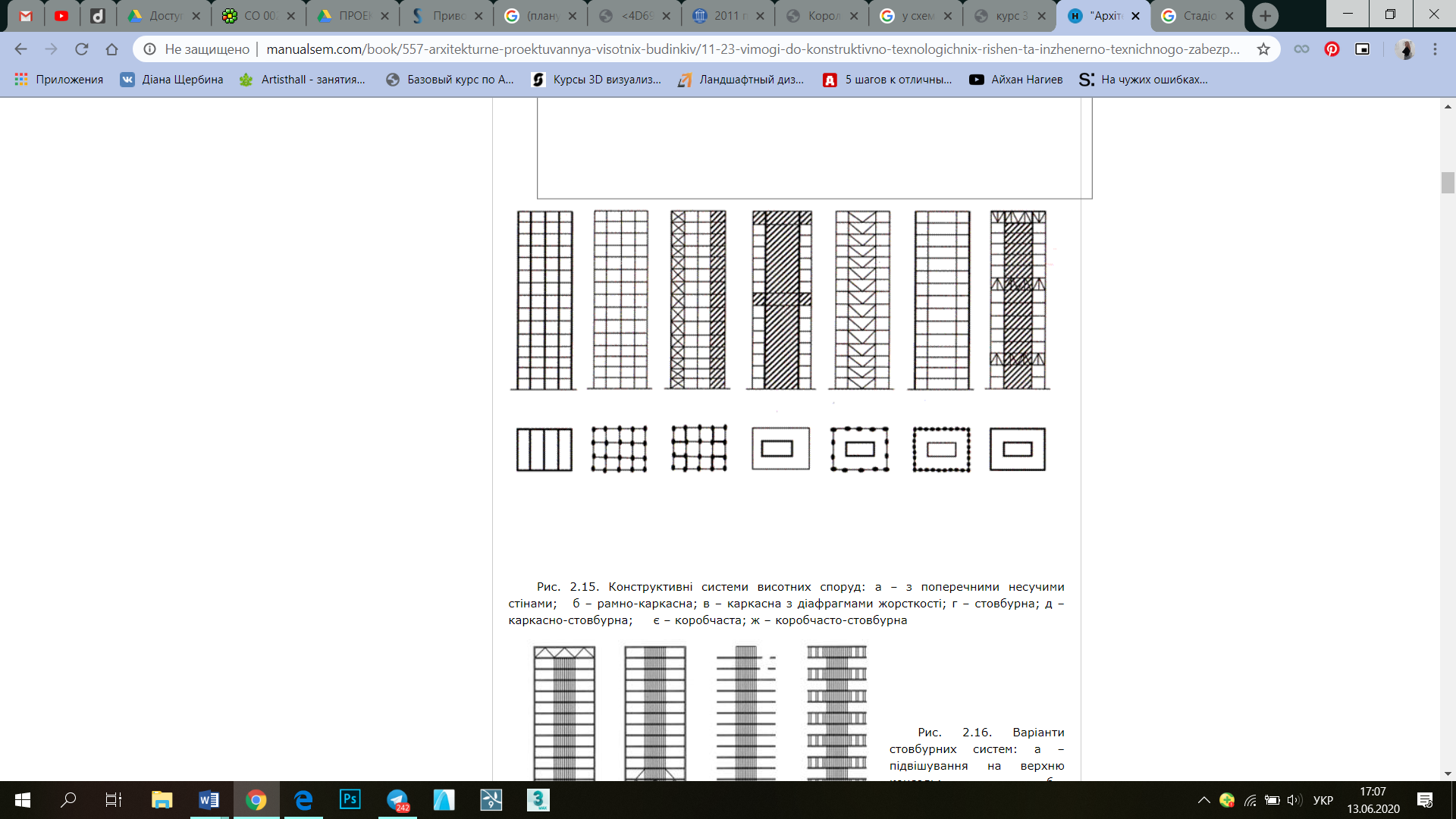Open File Explorer from taskbar
Viewport: 1456px width, 819px height.
[162, 800]
